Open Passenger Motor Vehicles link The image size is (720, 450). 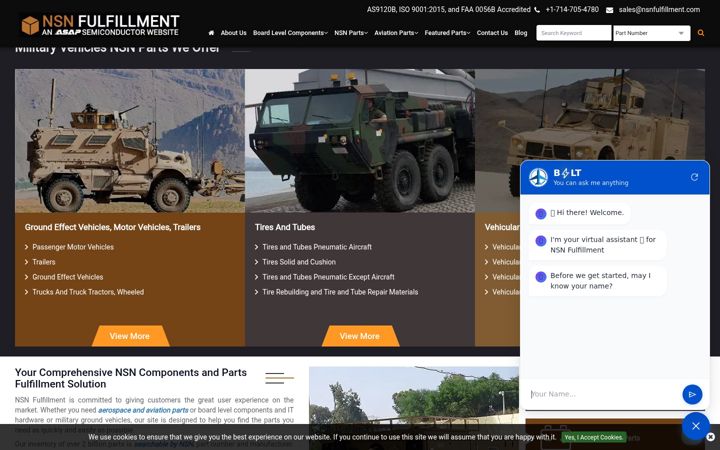(73, 247)
